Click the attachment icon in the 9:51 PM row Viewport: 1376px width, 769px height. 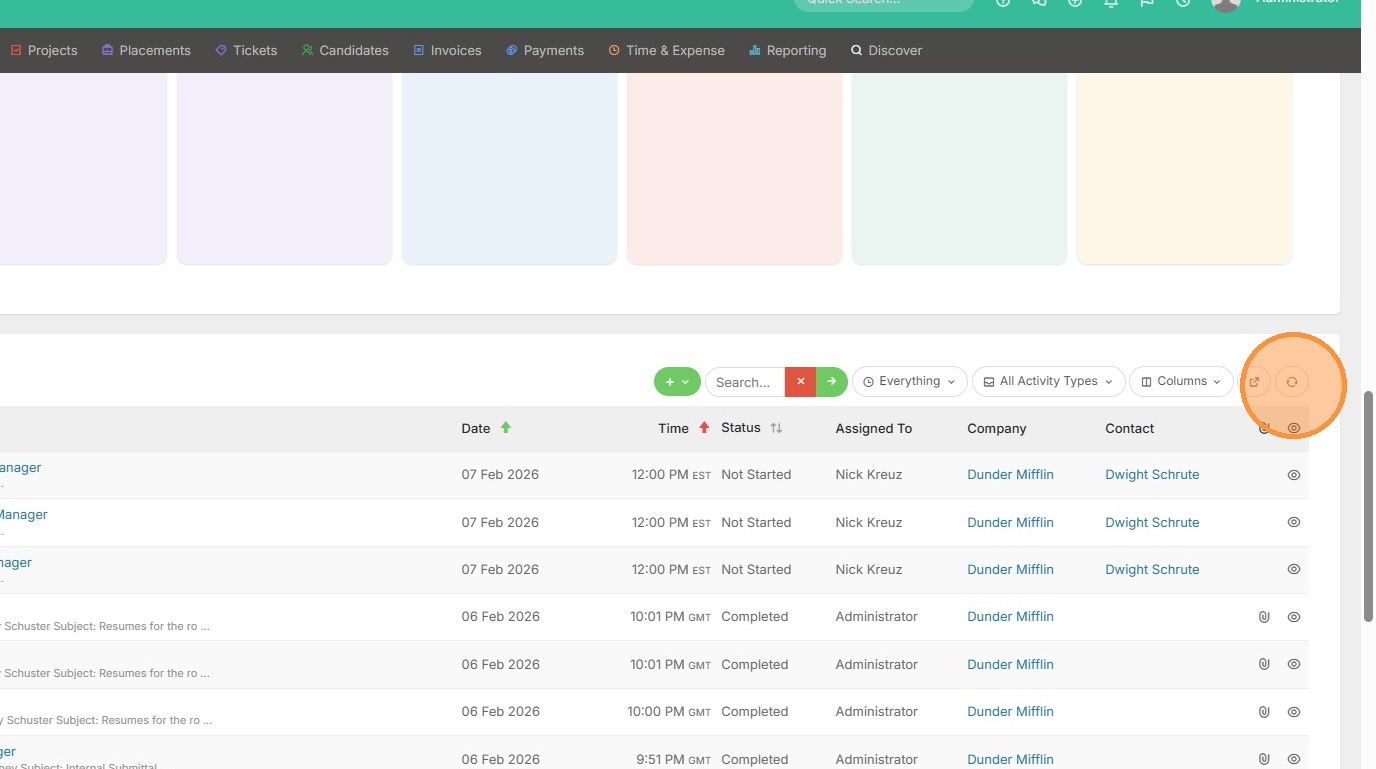click(1264, 759)
